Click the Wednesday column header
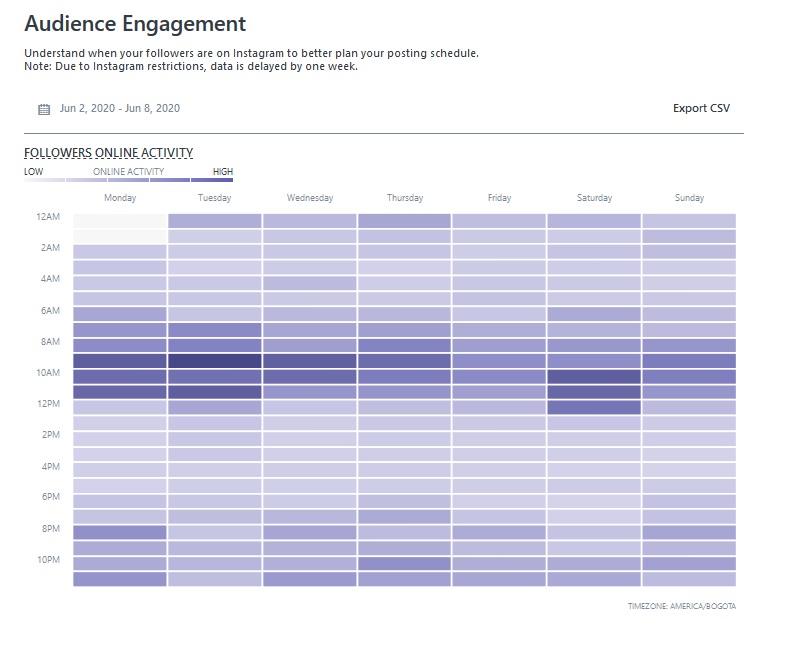The width and height of the screenshot is (785, 645). [x=310, y=198]
